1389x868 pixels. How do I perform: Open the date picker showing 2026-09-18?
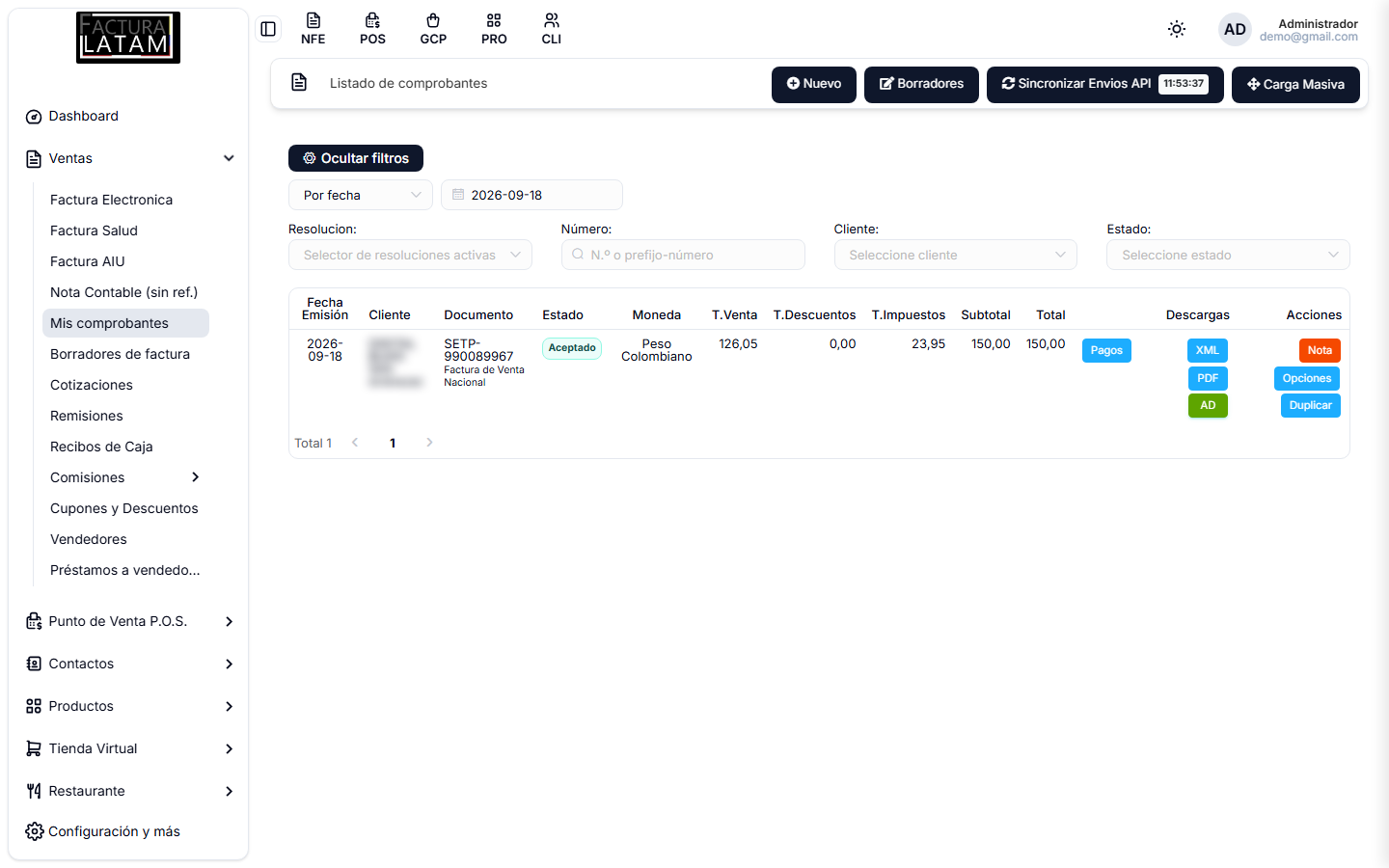[x=531, y=195]
